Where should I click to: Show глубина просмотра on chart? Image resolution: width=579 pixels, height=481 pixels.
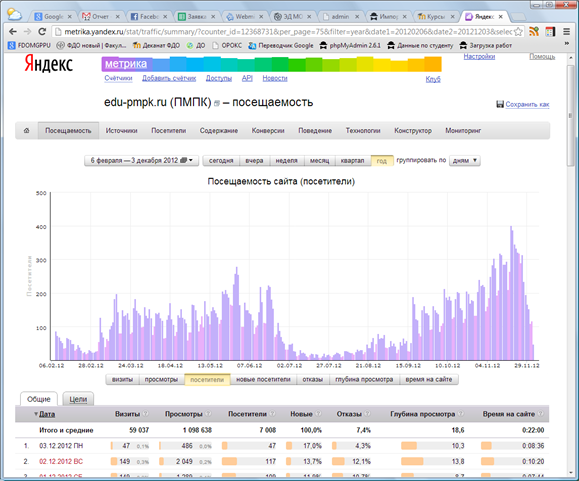[x=364, y=379]
